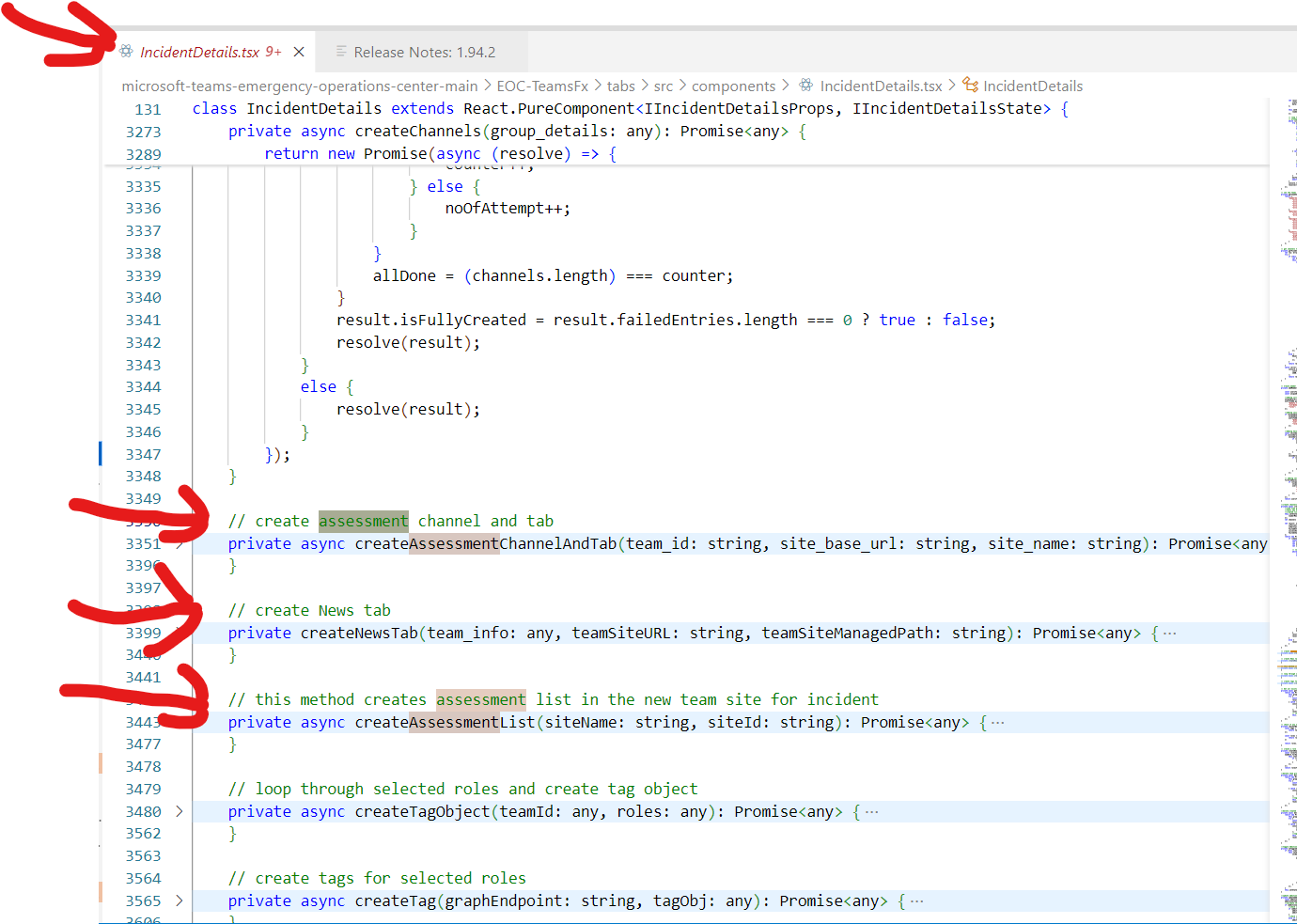Click '// loop through selected roles' comment

[462, 789]
